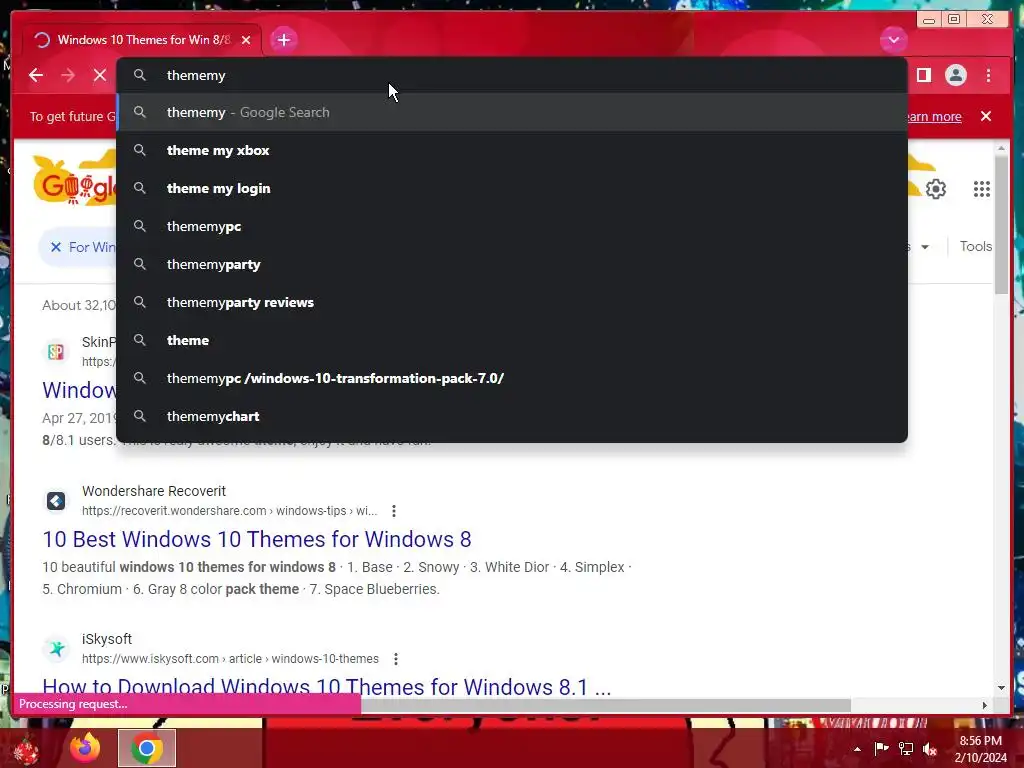Select 'thememy - Google Search' suggestion
1024x768 pixels.
pyautogui.click(x=512, y=112)
